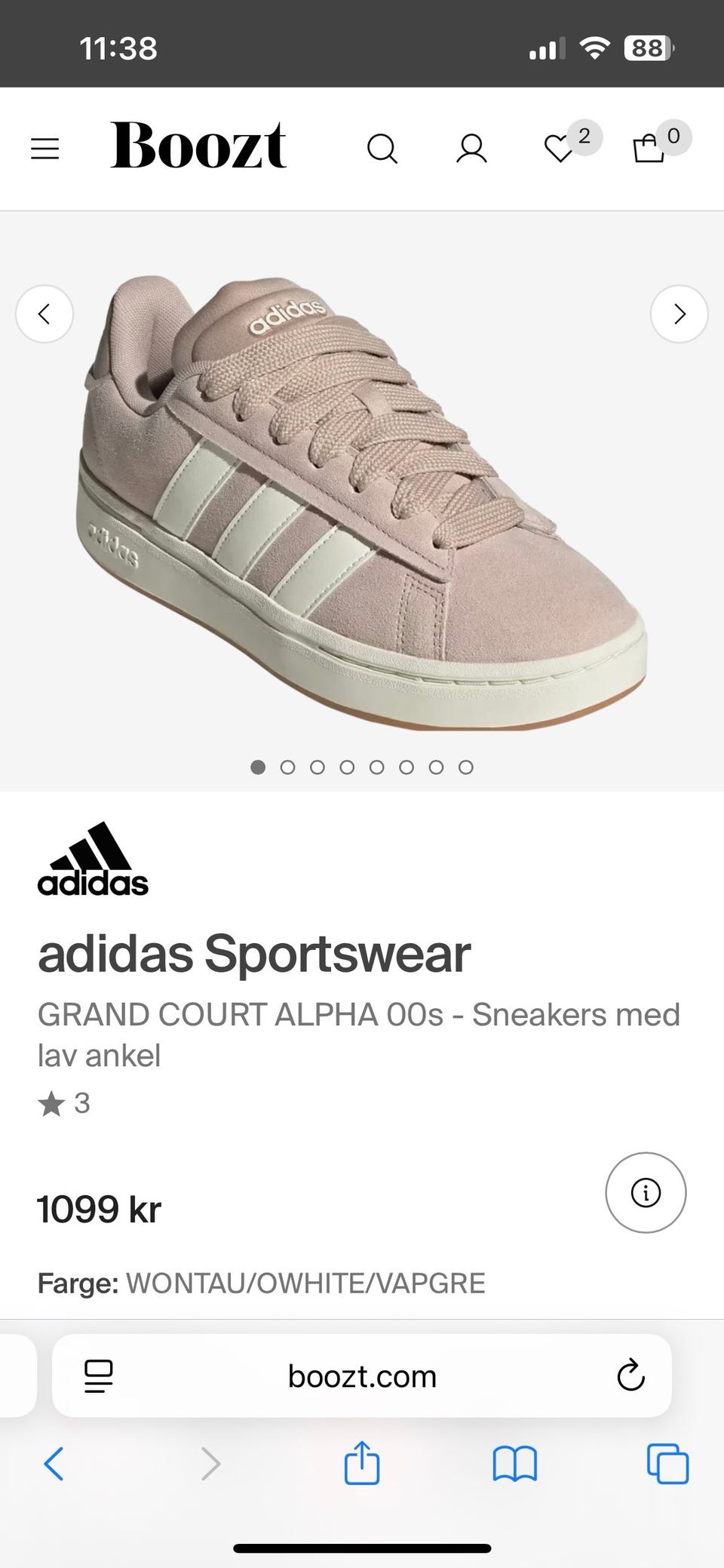The width and height of the screenshot is (724, 1568).
Task: Select the fourth image carousel dot
Action: pyautogui.click(x=347, y=767)
